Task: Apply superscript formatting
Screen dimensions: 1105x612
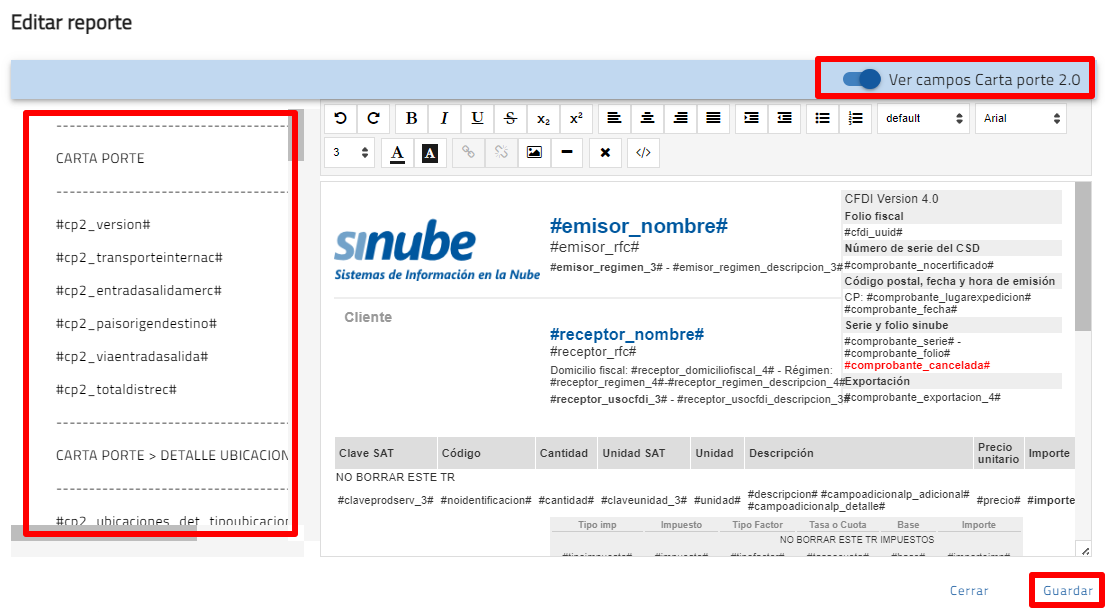Action: click(x=576, y=118)
